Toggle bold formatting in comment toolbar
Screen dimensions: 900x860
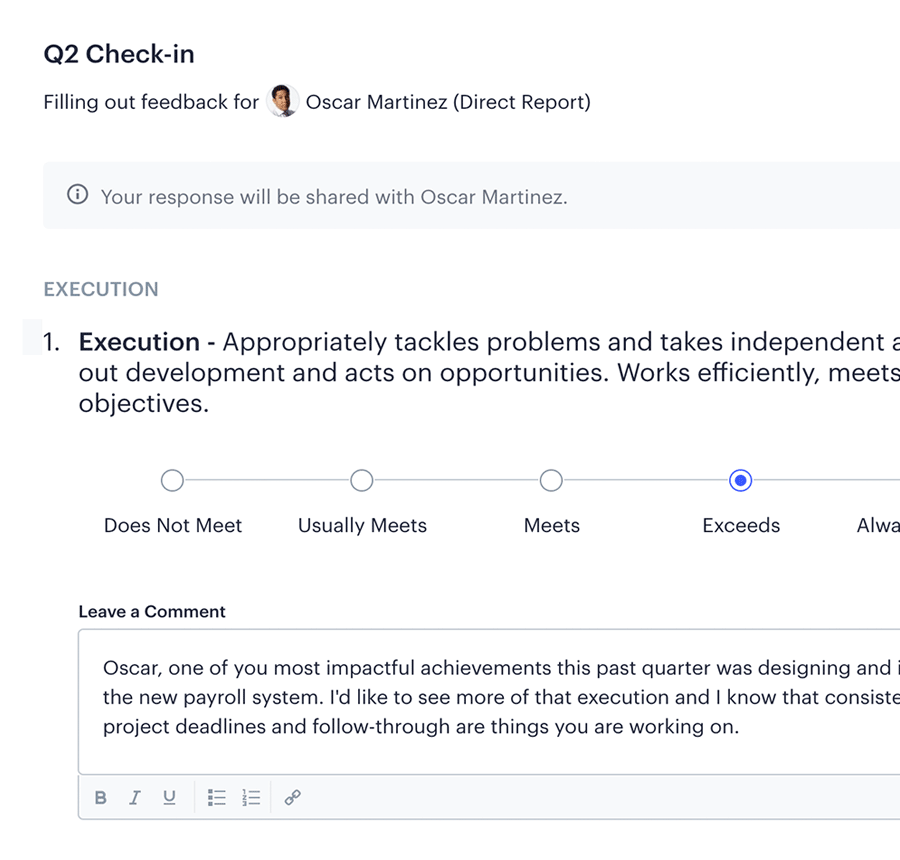[x=101, y=797]
